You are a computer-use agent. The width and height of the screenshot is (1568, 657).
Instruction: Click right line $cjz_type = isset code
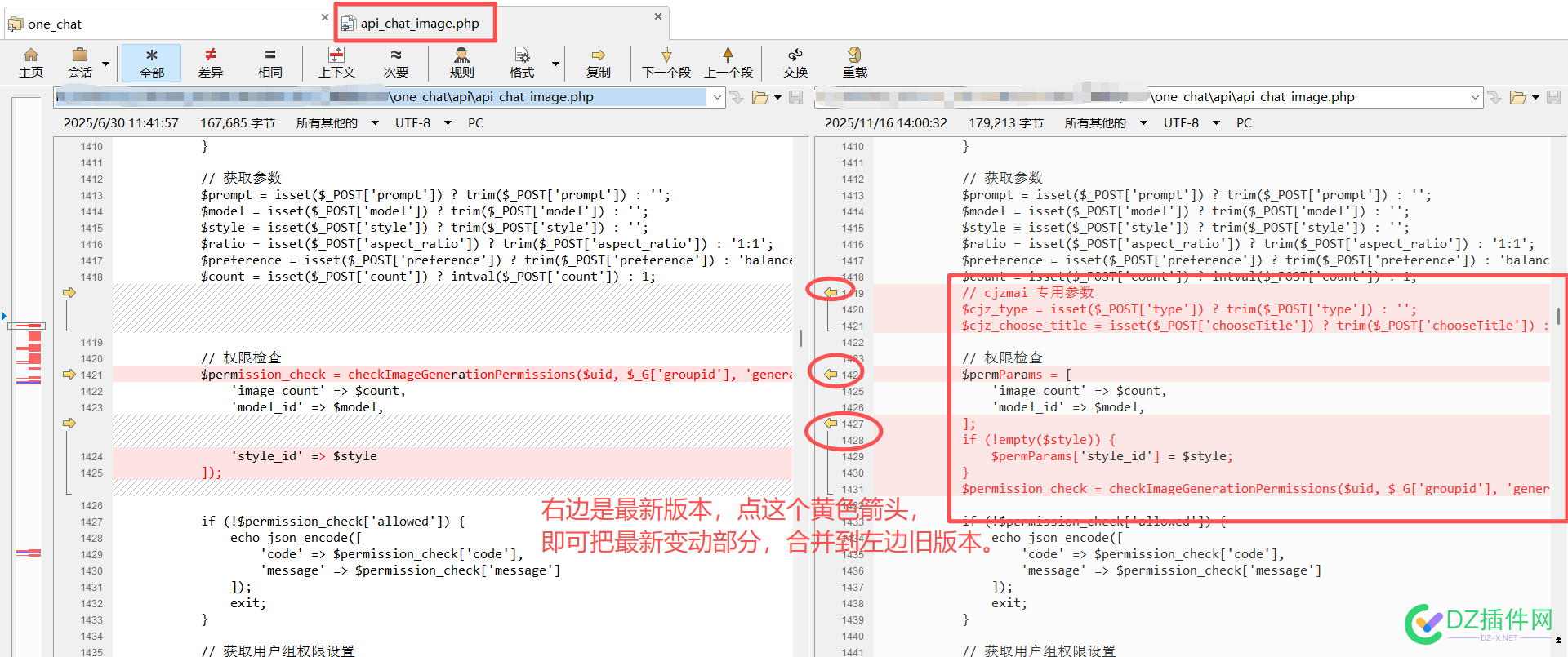tap(1189, 309)
